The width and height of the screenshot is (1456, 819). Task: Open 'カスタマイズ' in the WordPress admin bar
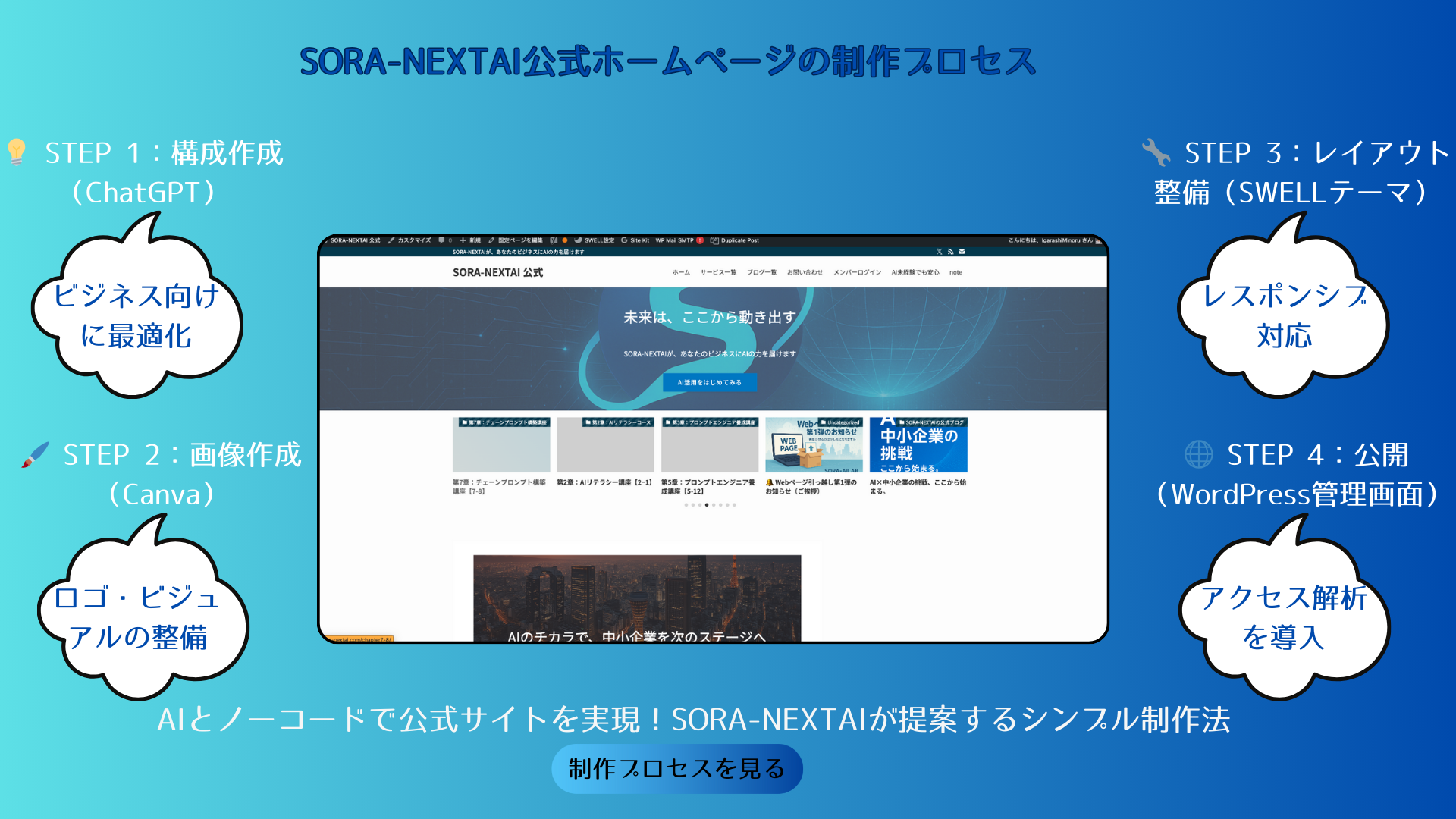click(409, 240)
